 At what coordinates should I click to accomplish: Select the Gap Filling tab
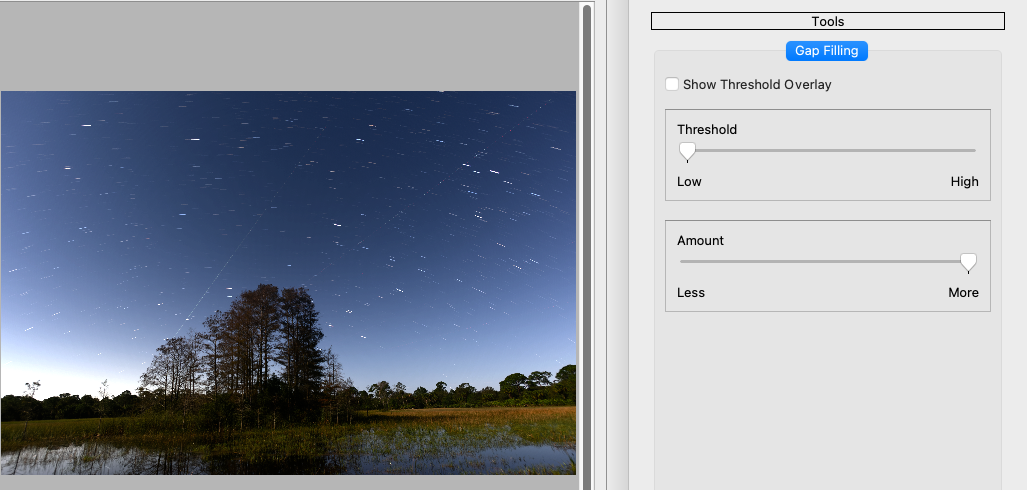point(826,51)
